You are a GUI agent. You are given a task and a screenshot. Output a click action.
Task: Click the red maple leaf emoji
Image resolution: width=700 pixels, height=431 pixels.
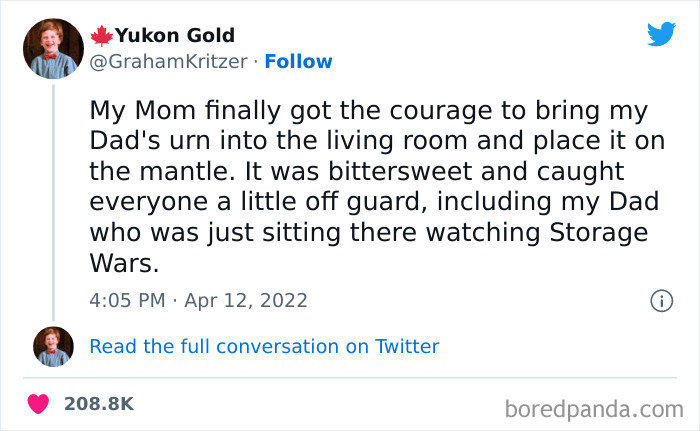[x=102, y=36]
